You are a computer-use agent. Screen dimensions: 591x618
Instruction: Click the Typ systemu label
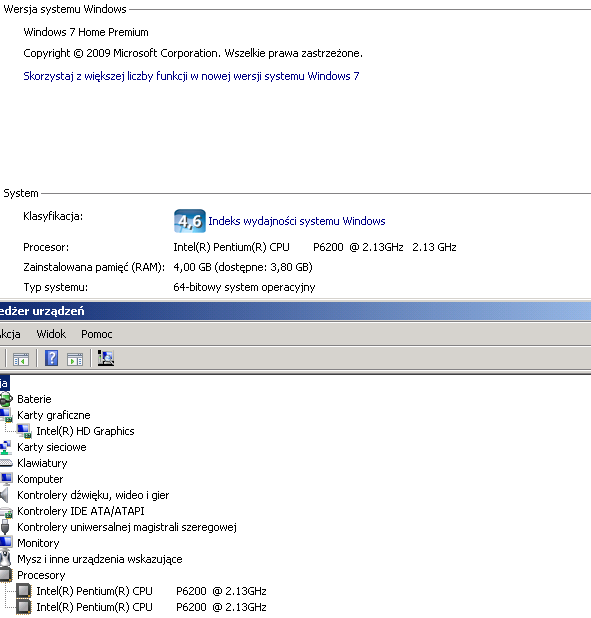click(x=56, y=287)
